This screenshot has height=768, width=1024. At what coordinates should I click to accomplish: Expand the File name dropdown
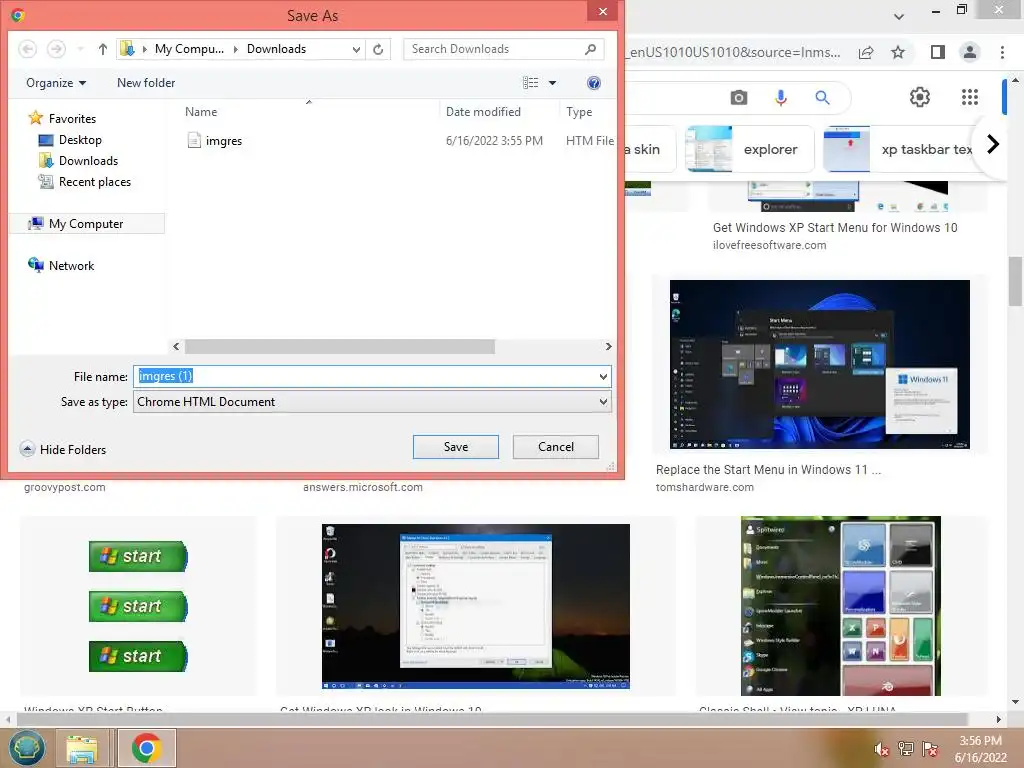point(603,376)
